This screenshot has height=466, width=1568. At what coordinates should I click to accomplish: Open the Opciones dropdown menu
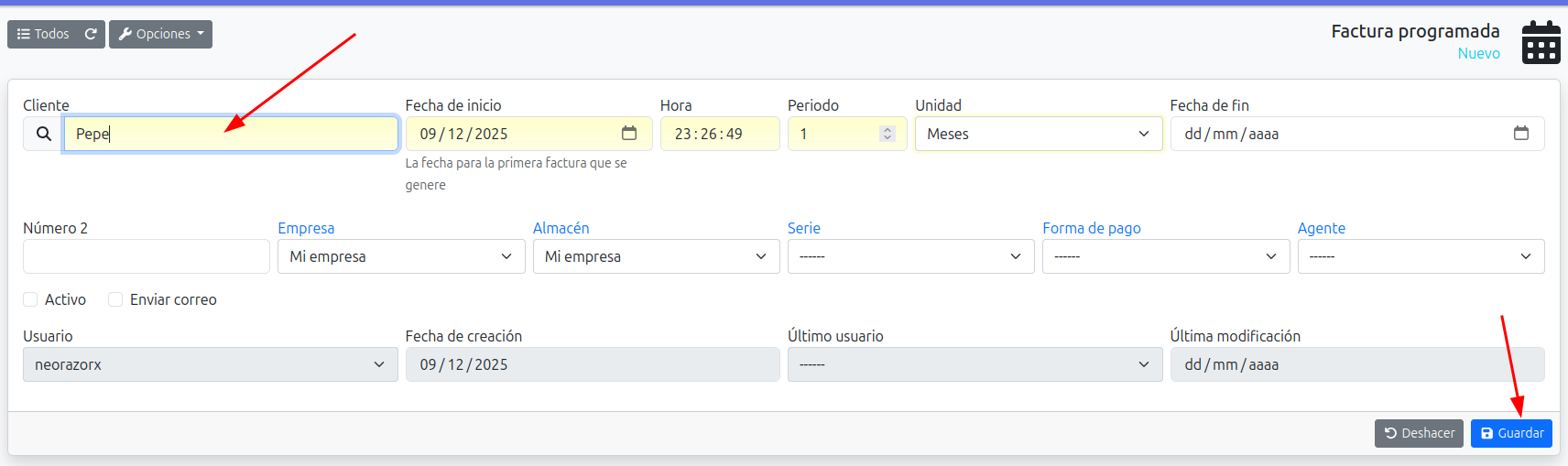(160, 34)
